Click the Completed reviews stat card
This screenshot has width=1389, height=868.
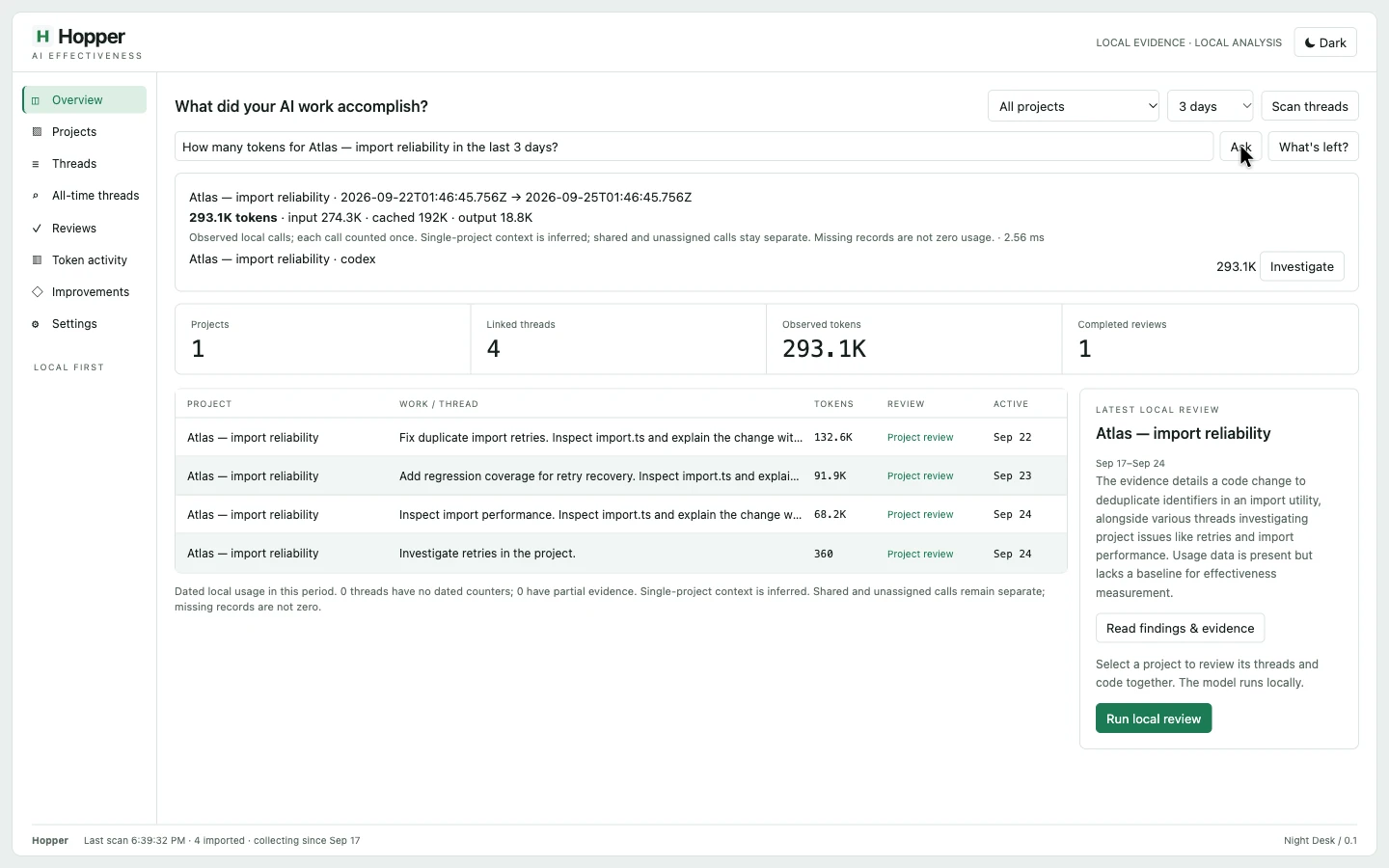(x=1210, y=339)
